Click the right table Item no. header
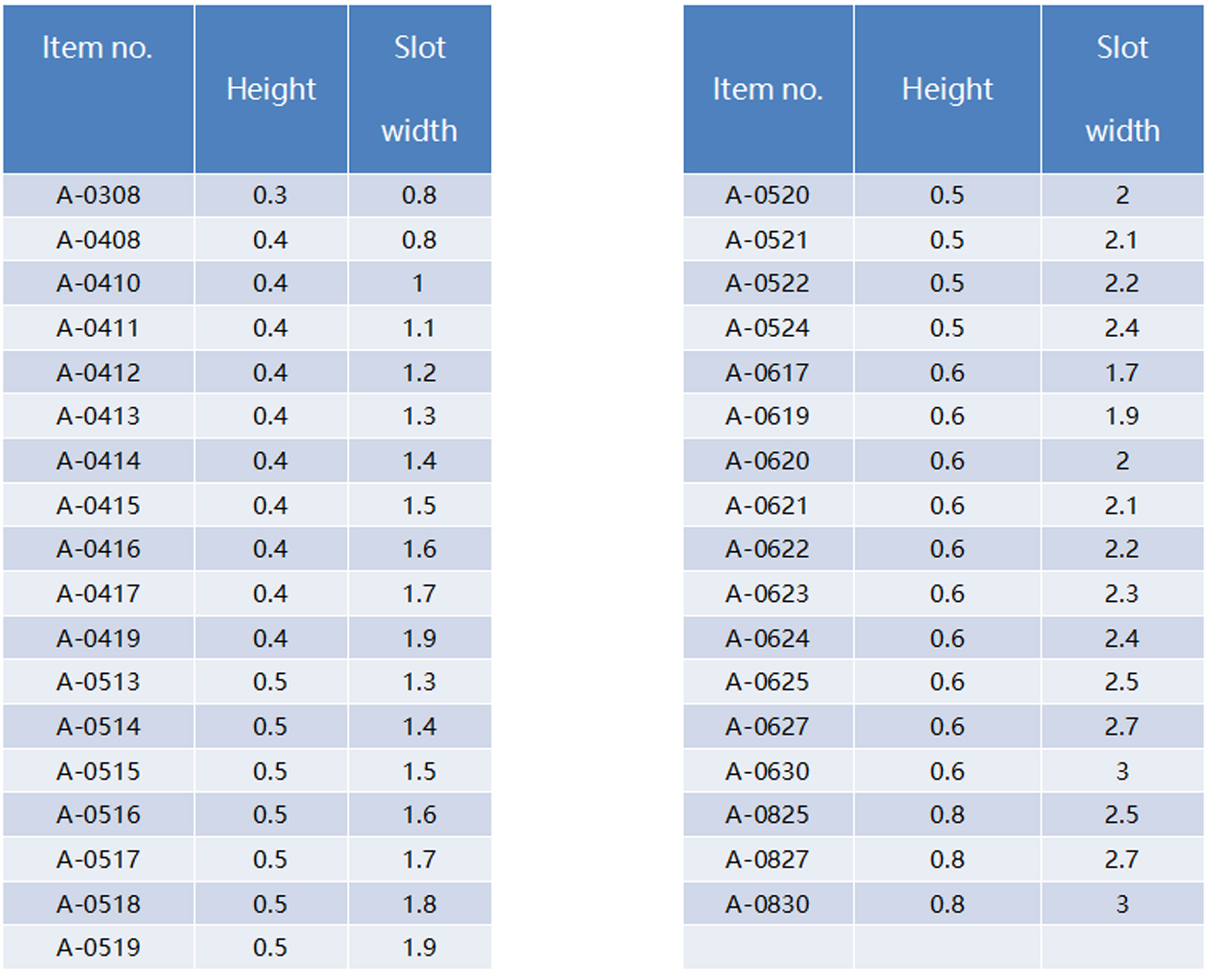Image resolution: width=1212 pixels, height=980 pixels. pyautogui.click(x=768, y=89)
